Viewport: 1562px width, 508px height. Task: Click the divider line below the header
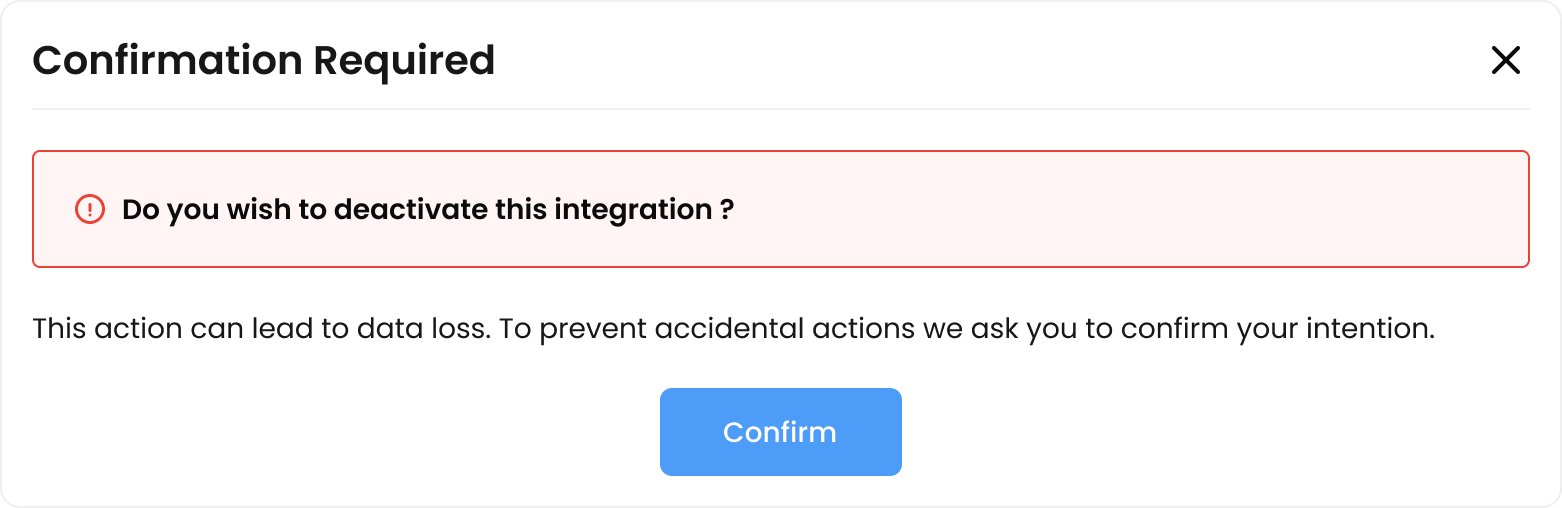coord(780,108)
